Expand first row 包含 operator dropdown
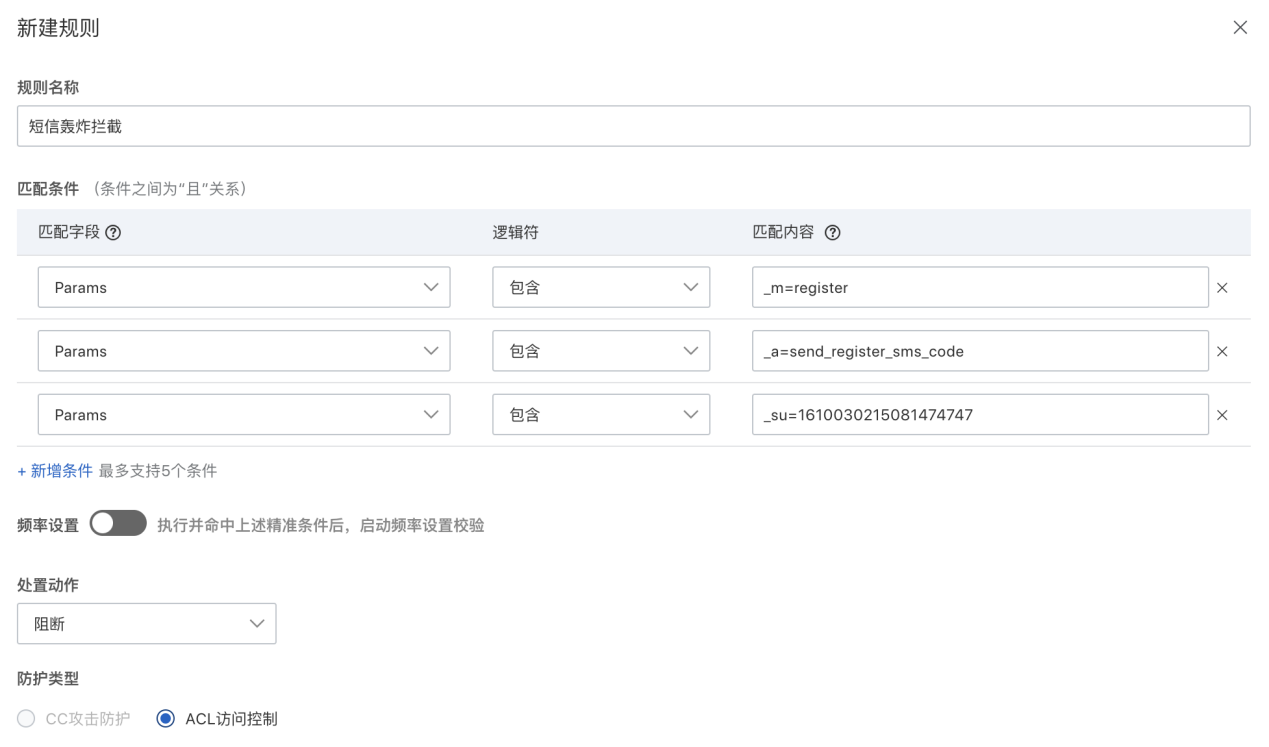1269x747 pixels. pyautogui.click(x=601, y=288)
